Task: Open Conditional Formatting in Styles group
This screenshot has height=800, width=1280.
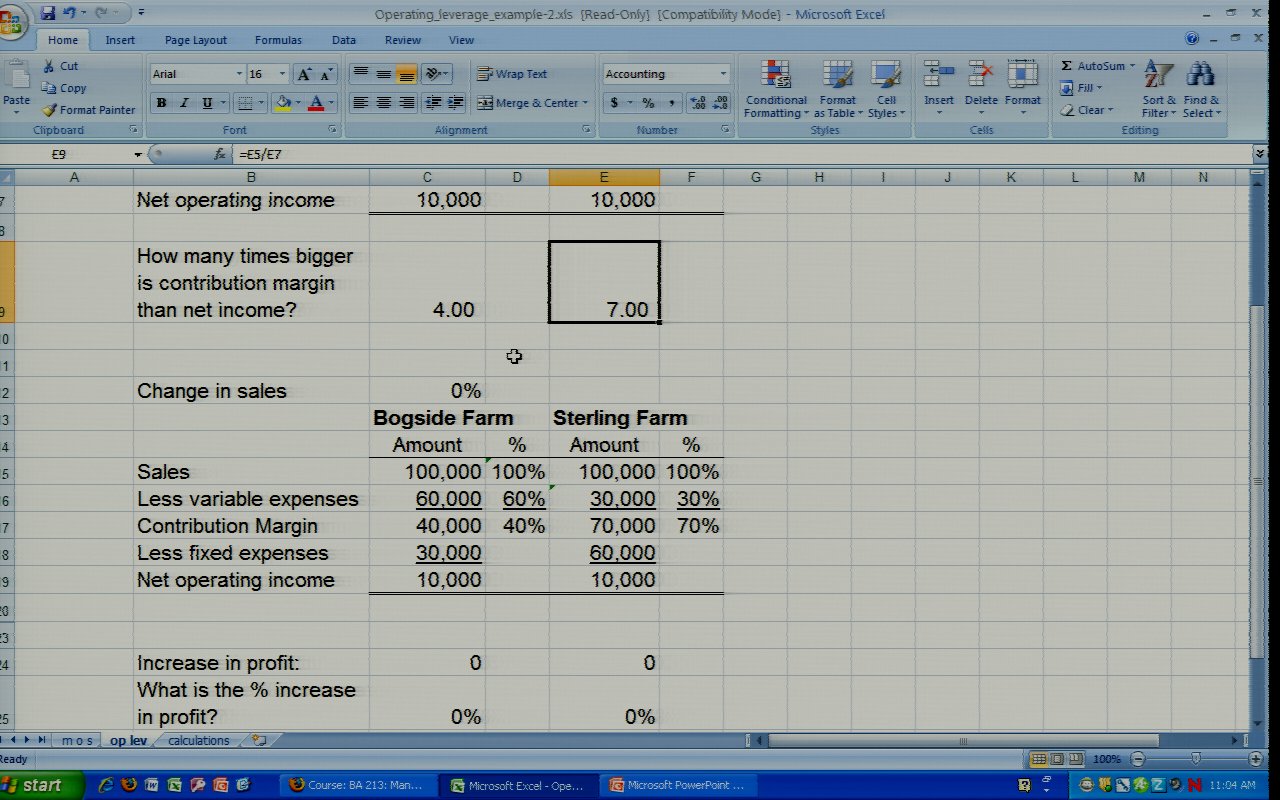Action: (775, 89)
